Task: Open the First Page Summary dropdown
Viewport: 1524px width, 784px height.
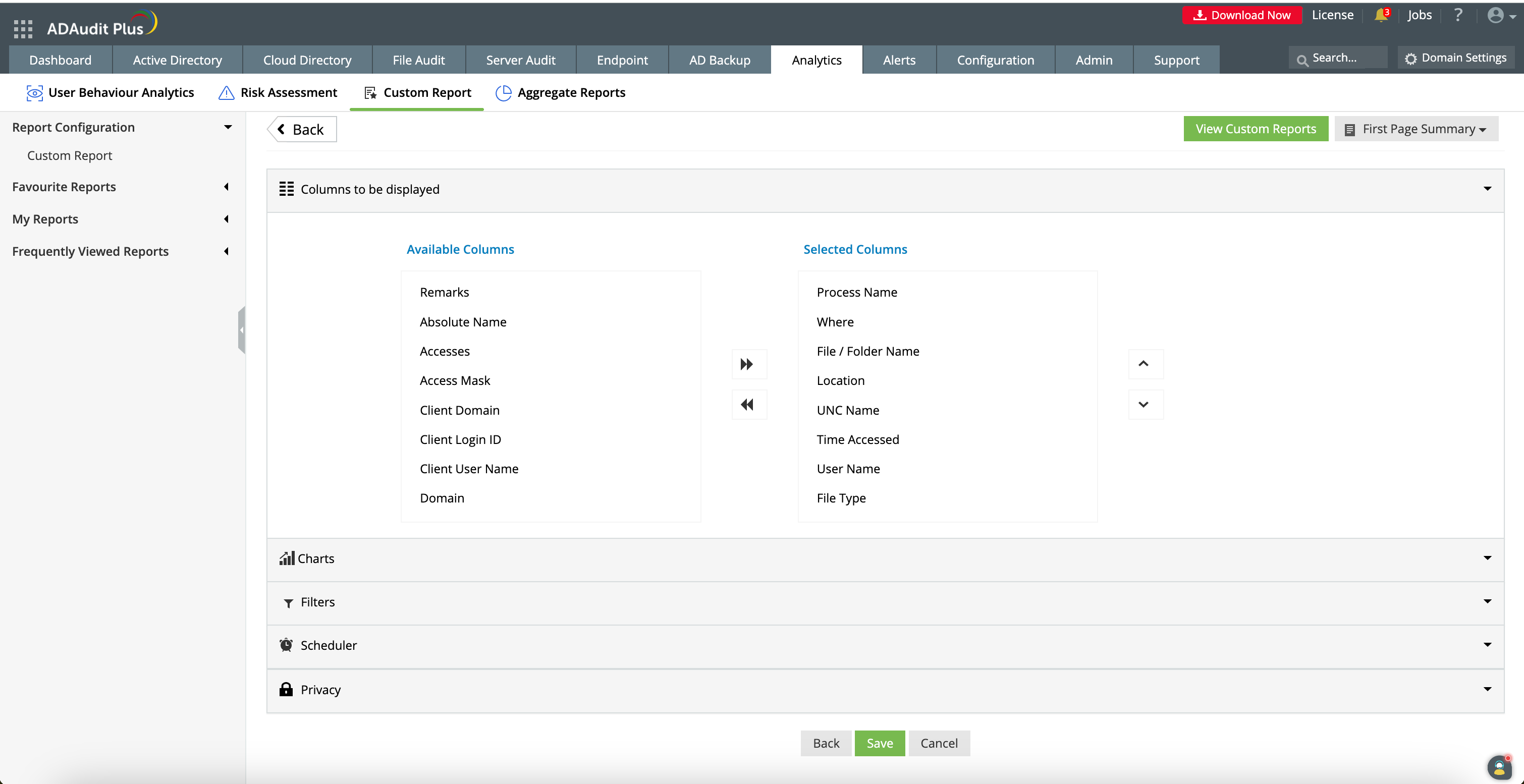Action: coord(1417,129)
